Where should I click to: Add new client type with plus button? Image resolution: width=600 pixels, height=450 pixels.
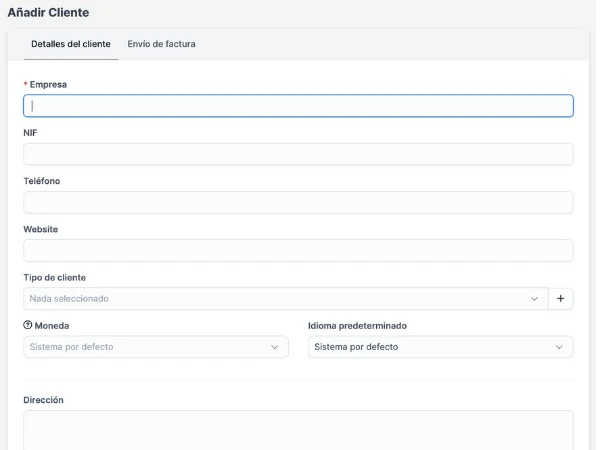coord(561,298)
